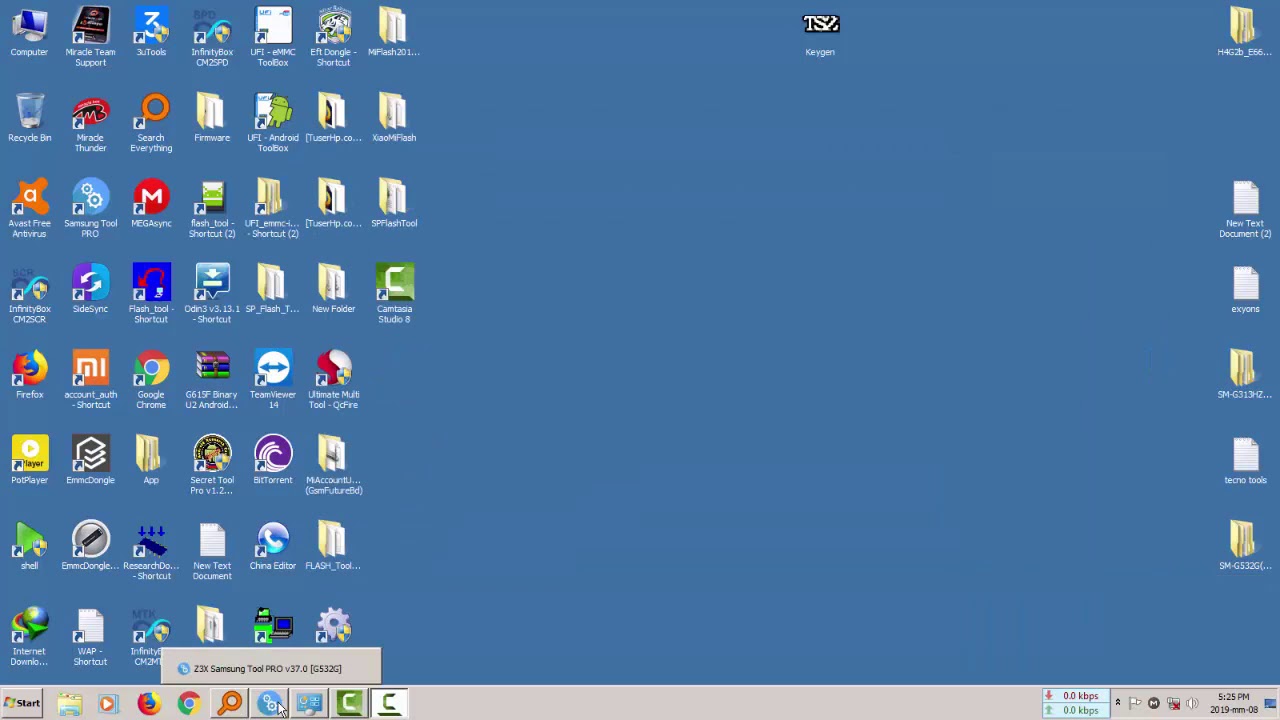
Task: Open MiAccountU (GsmFutureBd) folder
Action: pyautogui.click(x=334, y=466)
